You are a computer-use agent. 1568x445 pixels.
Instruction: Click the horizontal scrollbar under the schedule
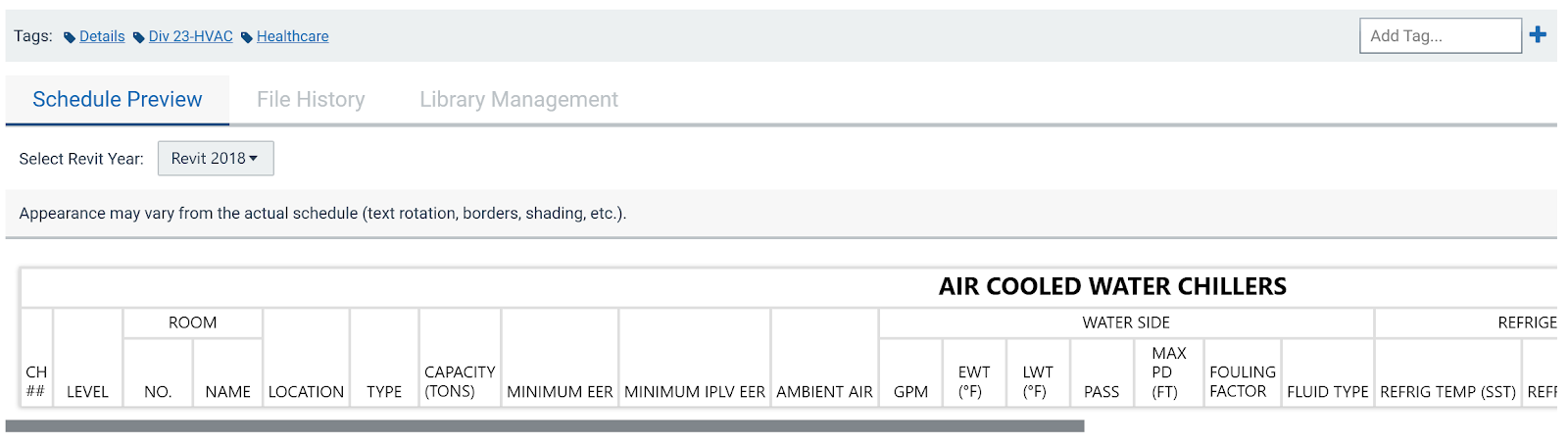[545, 425]
